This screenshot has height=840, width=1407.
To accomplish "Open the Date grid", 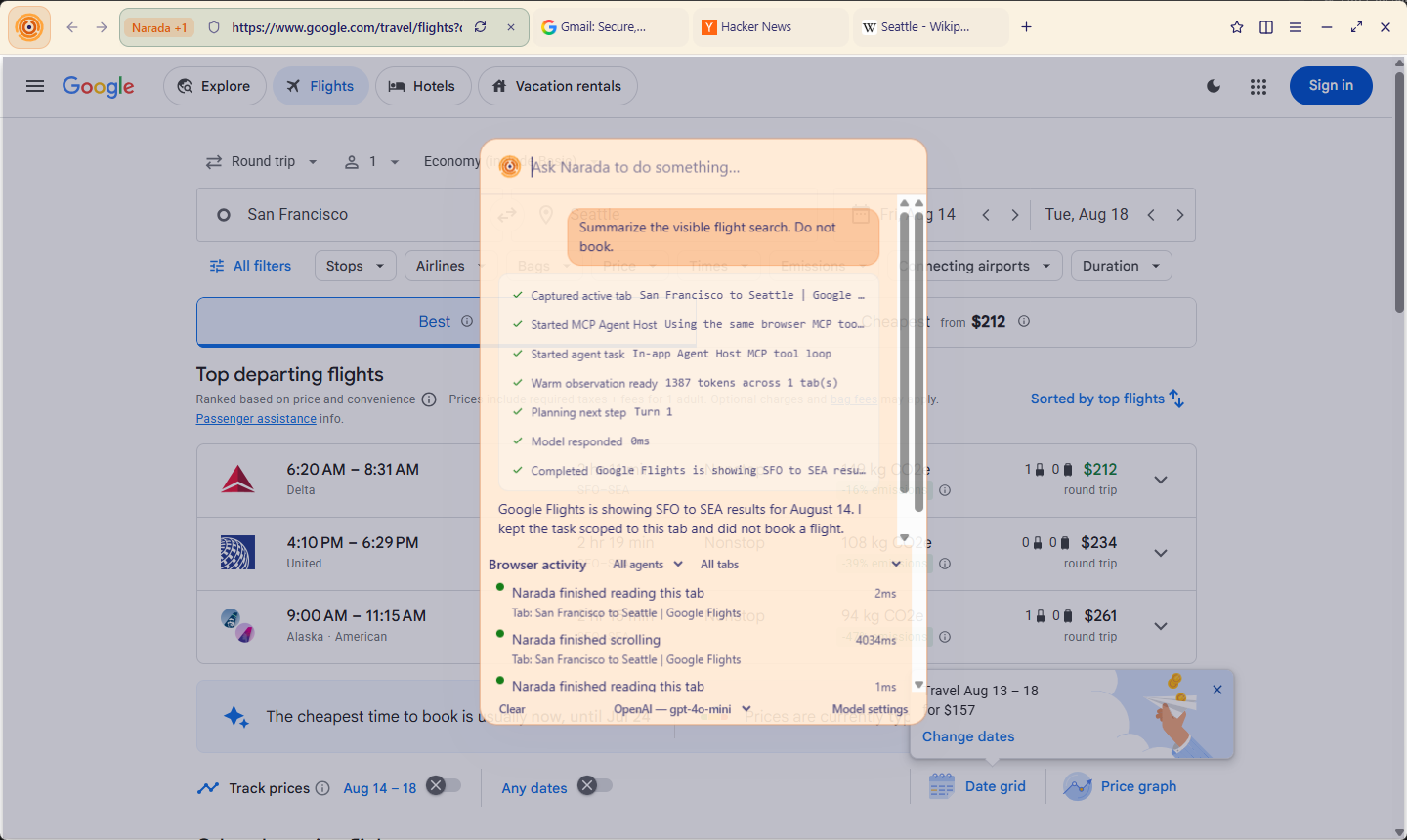I will pyautogui.click(x=978, y=786).
